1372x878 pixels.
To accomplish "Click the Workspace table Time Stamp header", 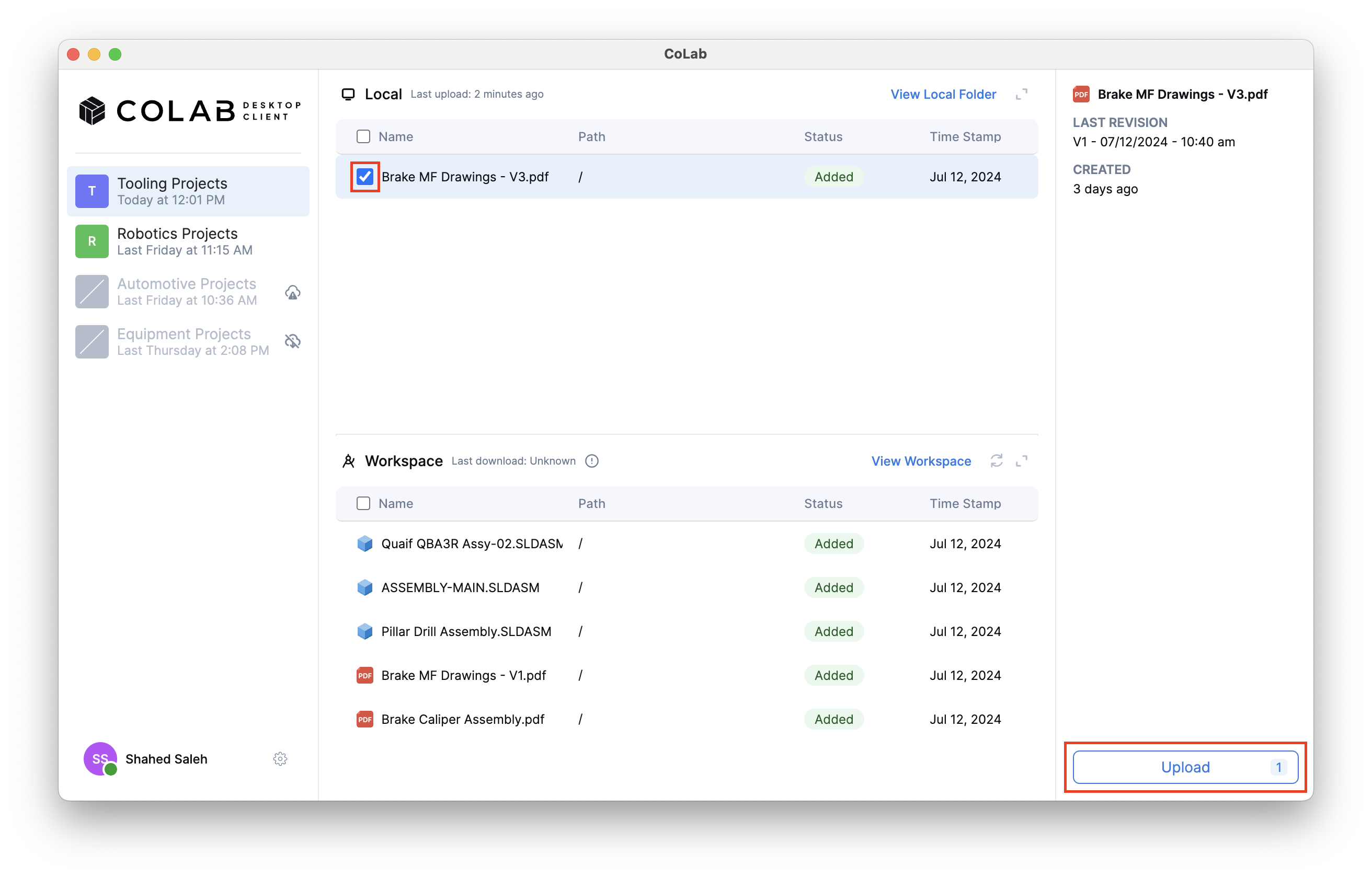I will point(965,503).
